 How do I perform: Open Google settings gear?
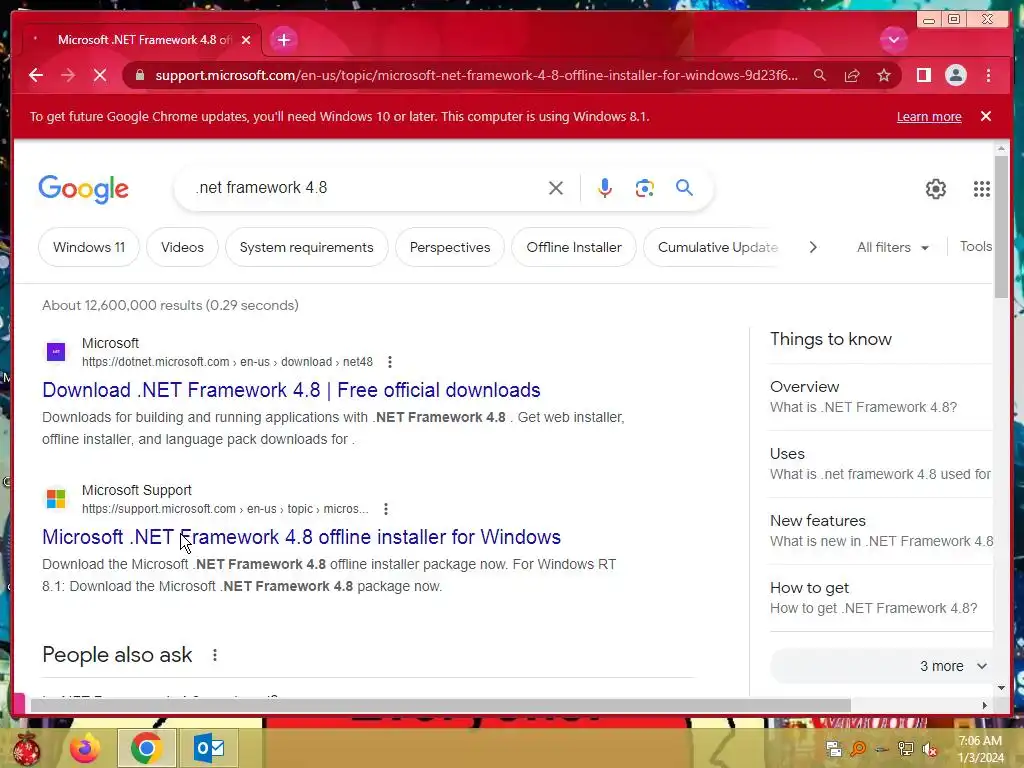[x=935, y=189]
